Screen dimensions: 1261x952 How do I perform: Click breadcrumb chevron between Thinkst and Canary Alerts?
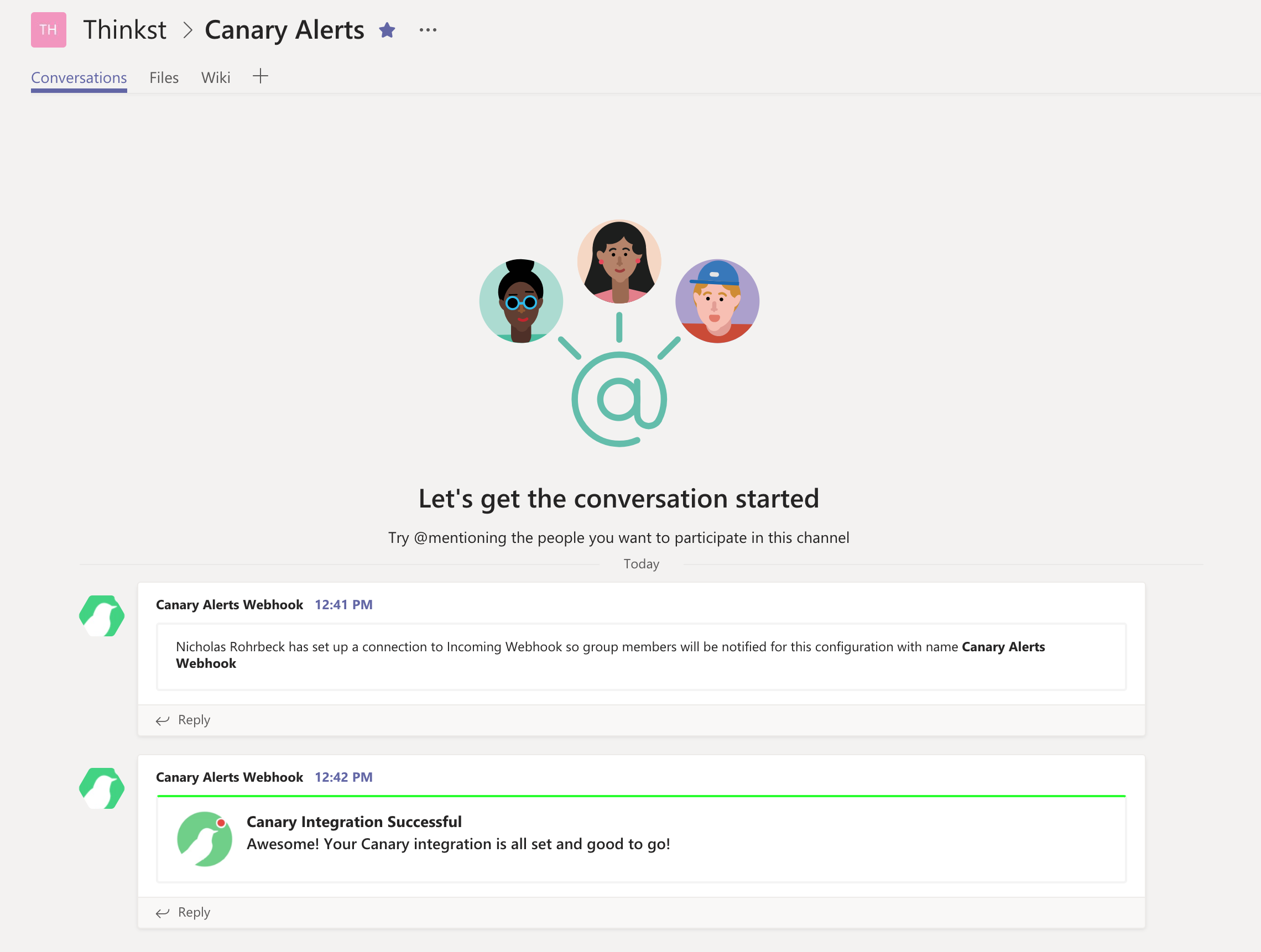click(187, 30)
